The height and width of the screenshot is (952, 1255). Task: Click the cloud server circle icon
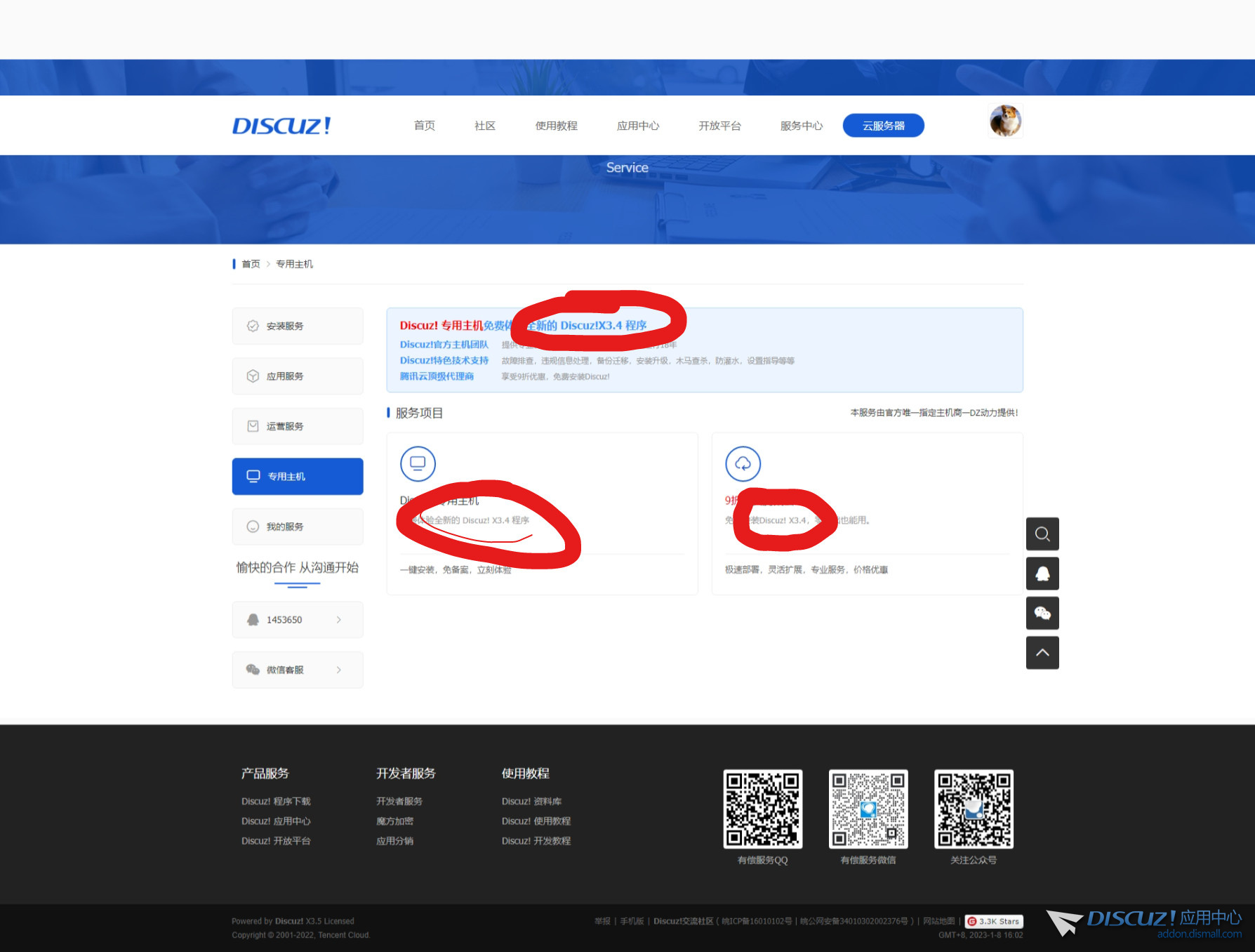[x=743, y=464]
